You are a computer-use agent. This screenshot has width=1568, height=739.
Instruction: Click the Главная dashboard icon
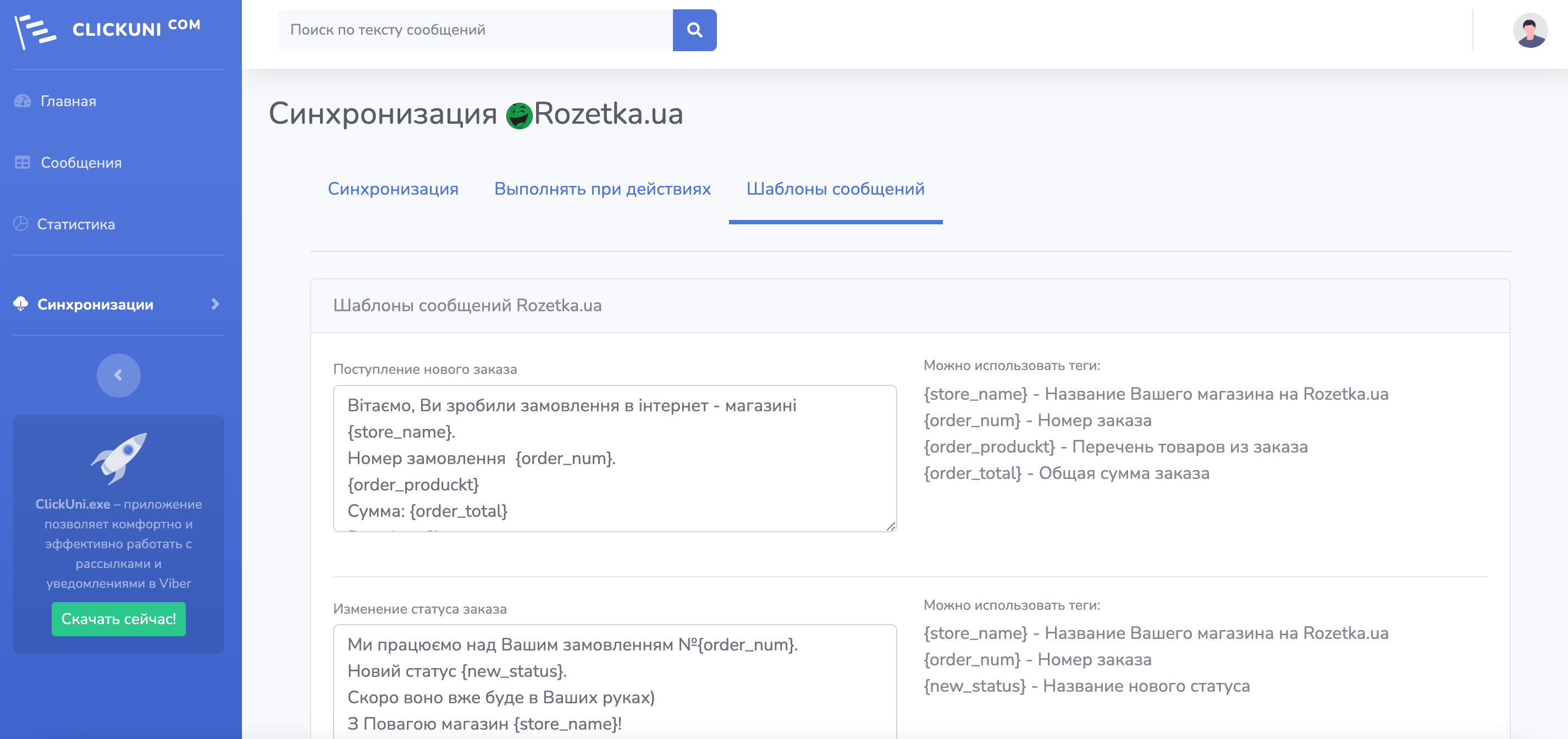[x=23, y=101]
